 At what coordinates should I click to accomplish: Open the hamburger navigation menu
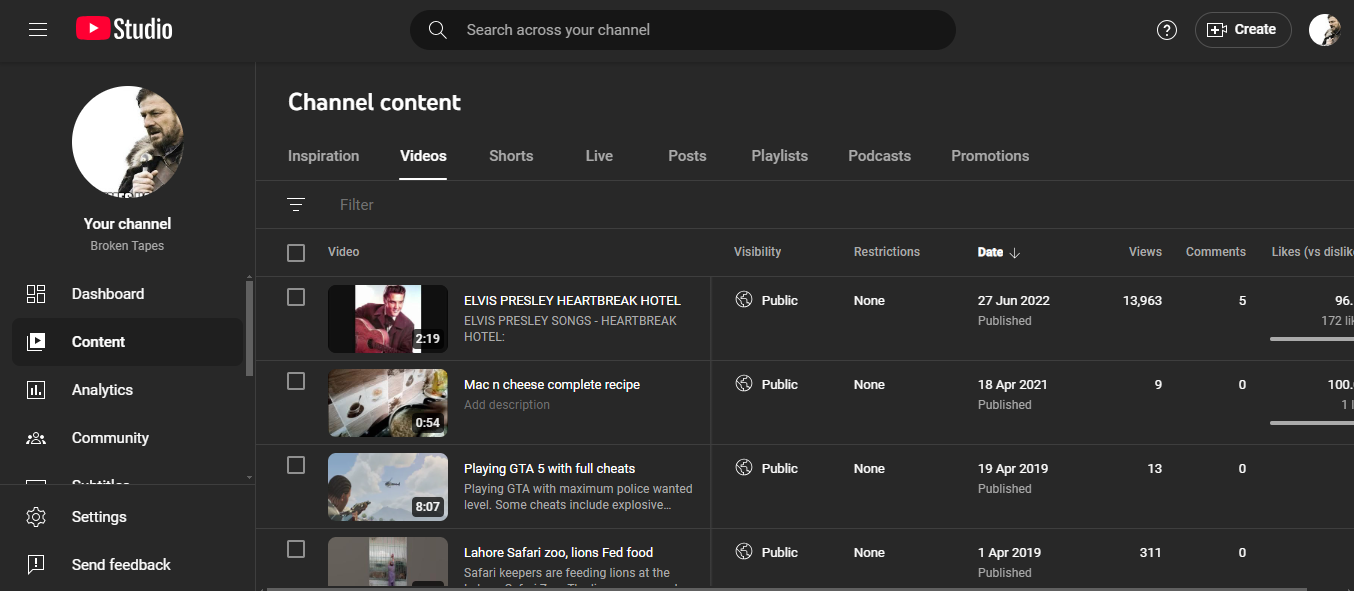point(38,30)
